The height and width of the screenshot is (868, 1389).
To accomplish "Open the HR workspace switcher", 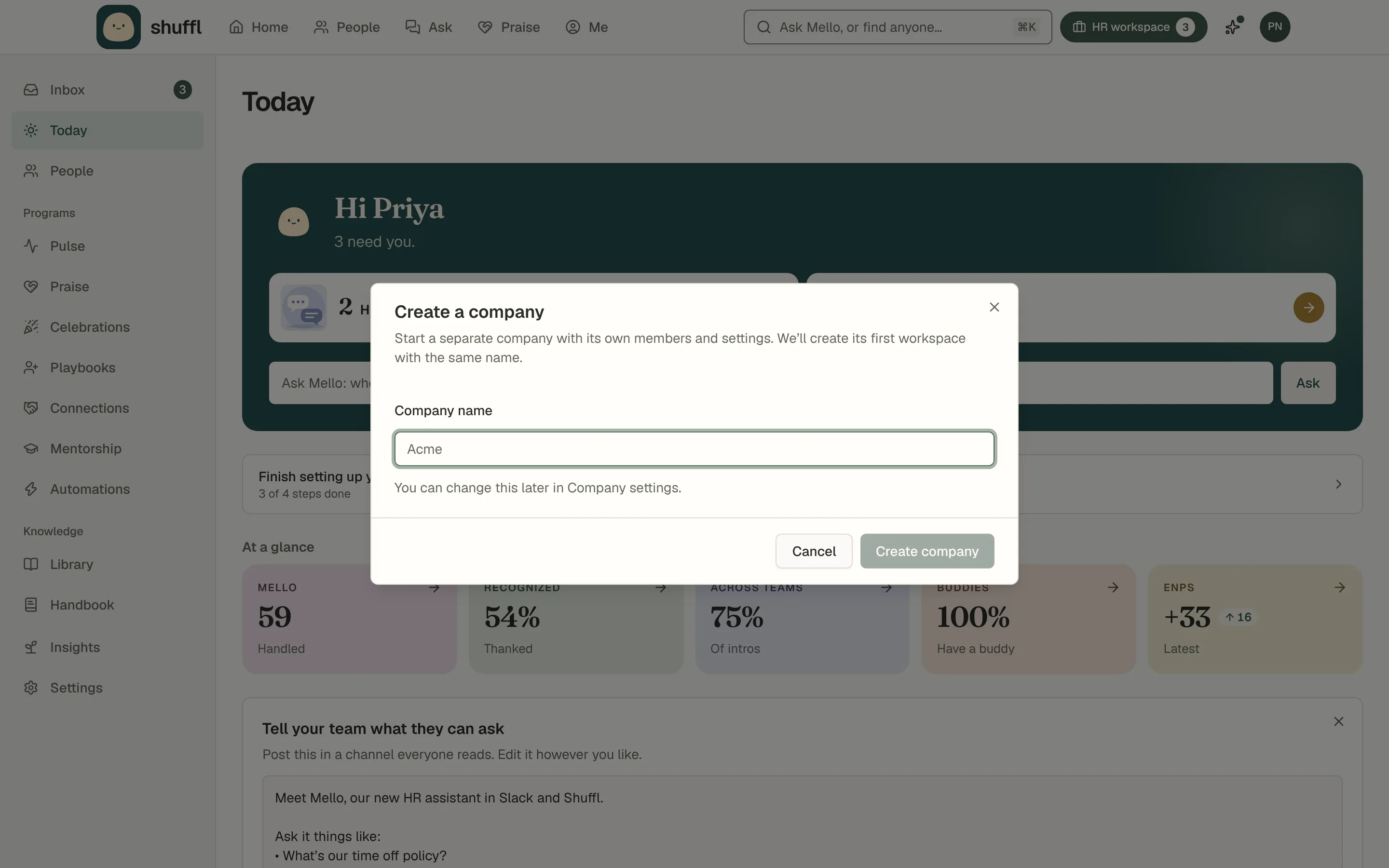I will point(1133,27).
